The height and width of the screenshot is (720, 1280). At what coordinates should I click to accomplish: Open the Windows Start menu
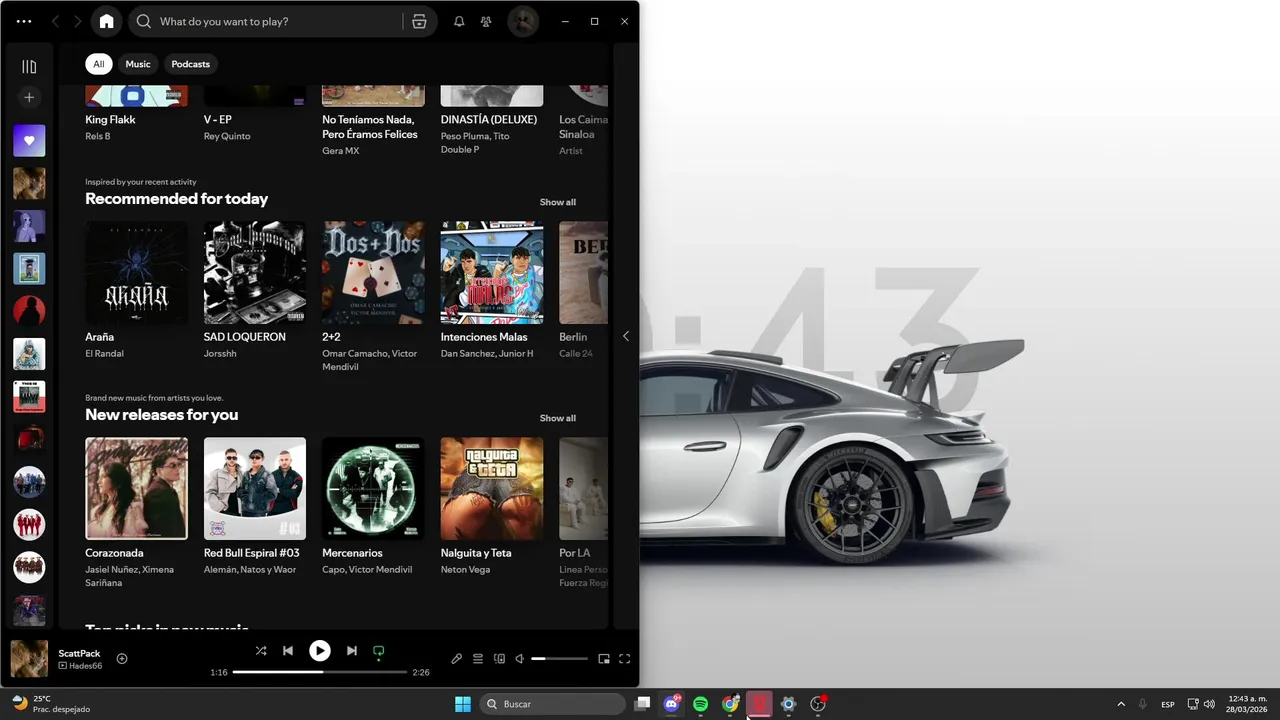pyautogui.click(x=463, y=704)
